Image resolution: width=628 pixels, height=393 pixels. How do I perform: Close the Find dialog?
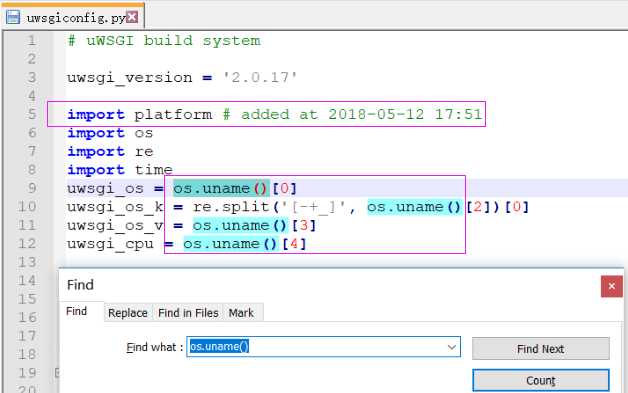click(x=612, y=286)
